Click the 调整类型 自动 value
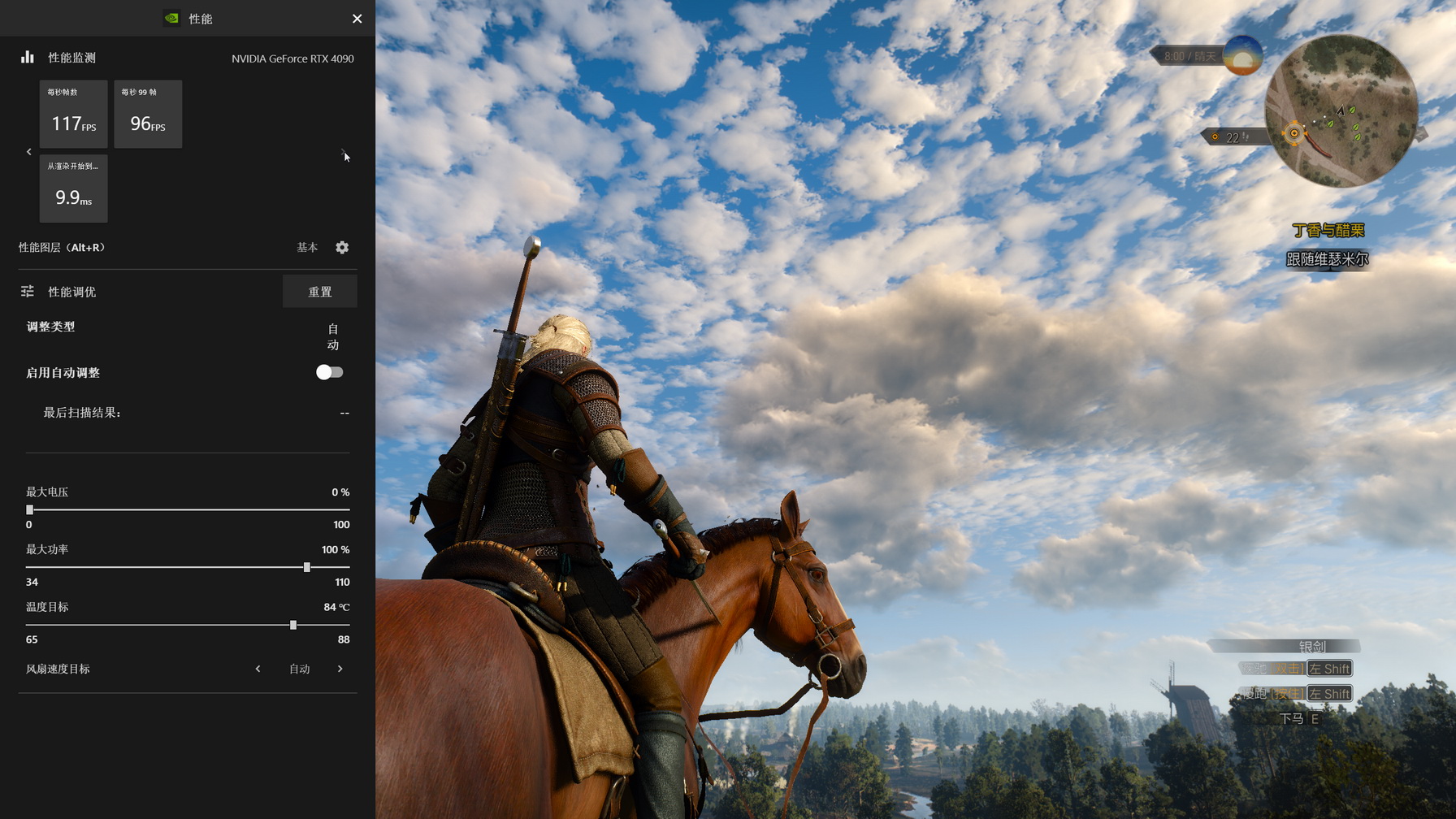Viewport: 1456px width, 819px height. click(x=333, y=336)
